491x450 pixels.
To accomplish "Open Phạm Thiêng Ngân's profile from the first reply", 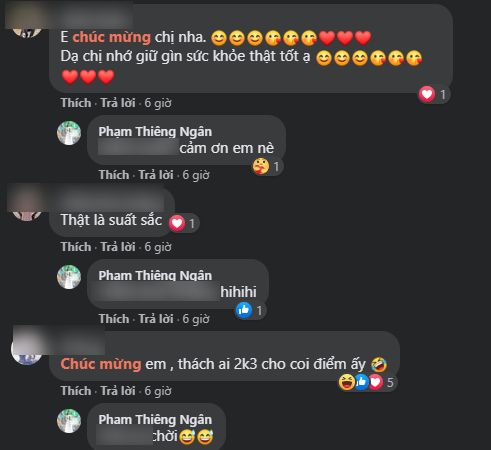I will pos(155,132).
